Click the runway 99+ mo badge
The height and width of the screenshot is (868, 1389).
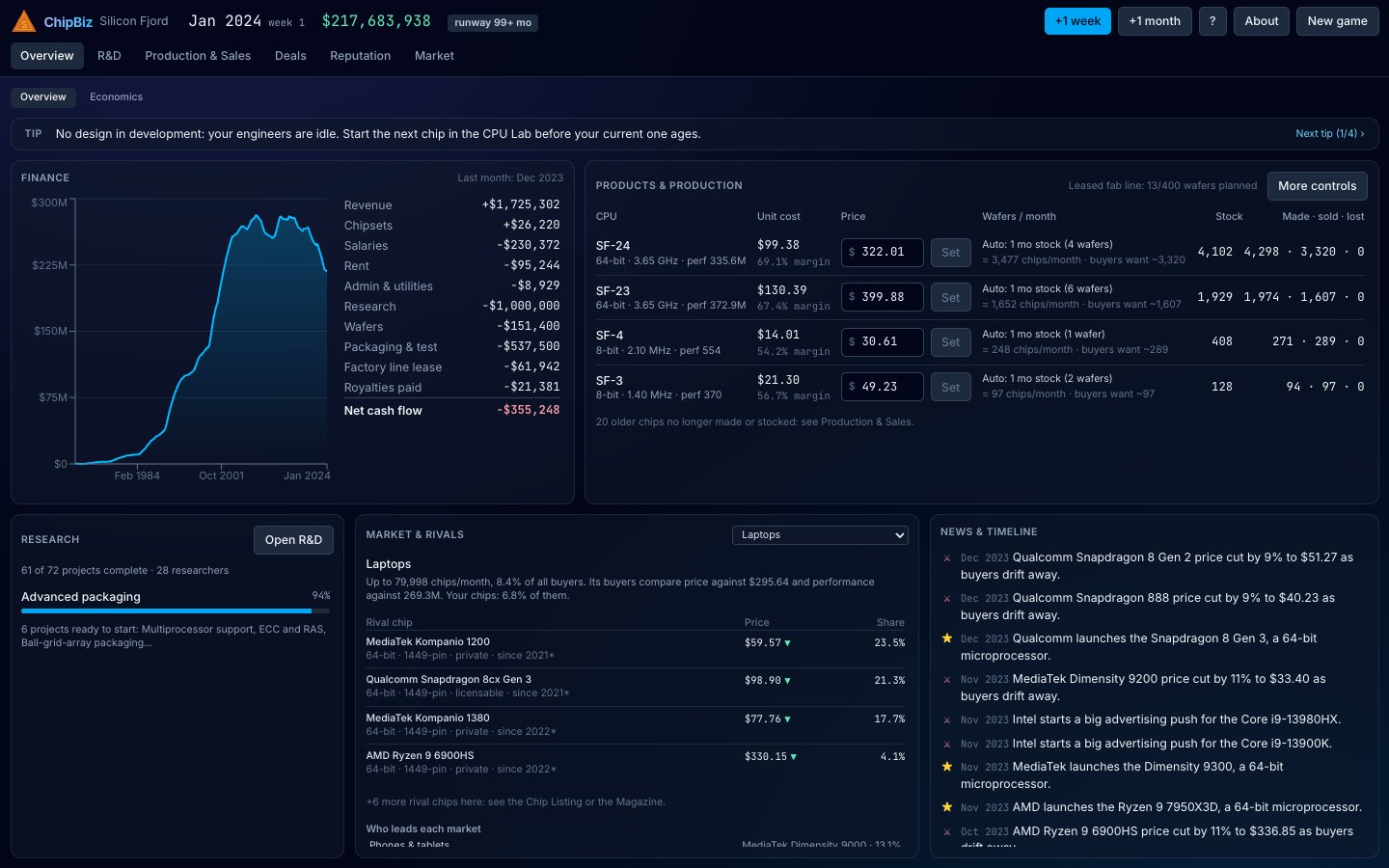click(x=493, y=22)
